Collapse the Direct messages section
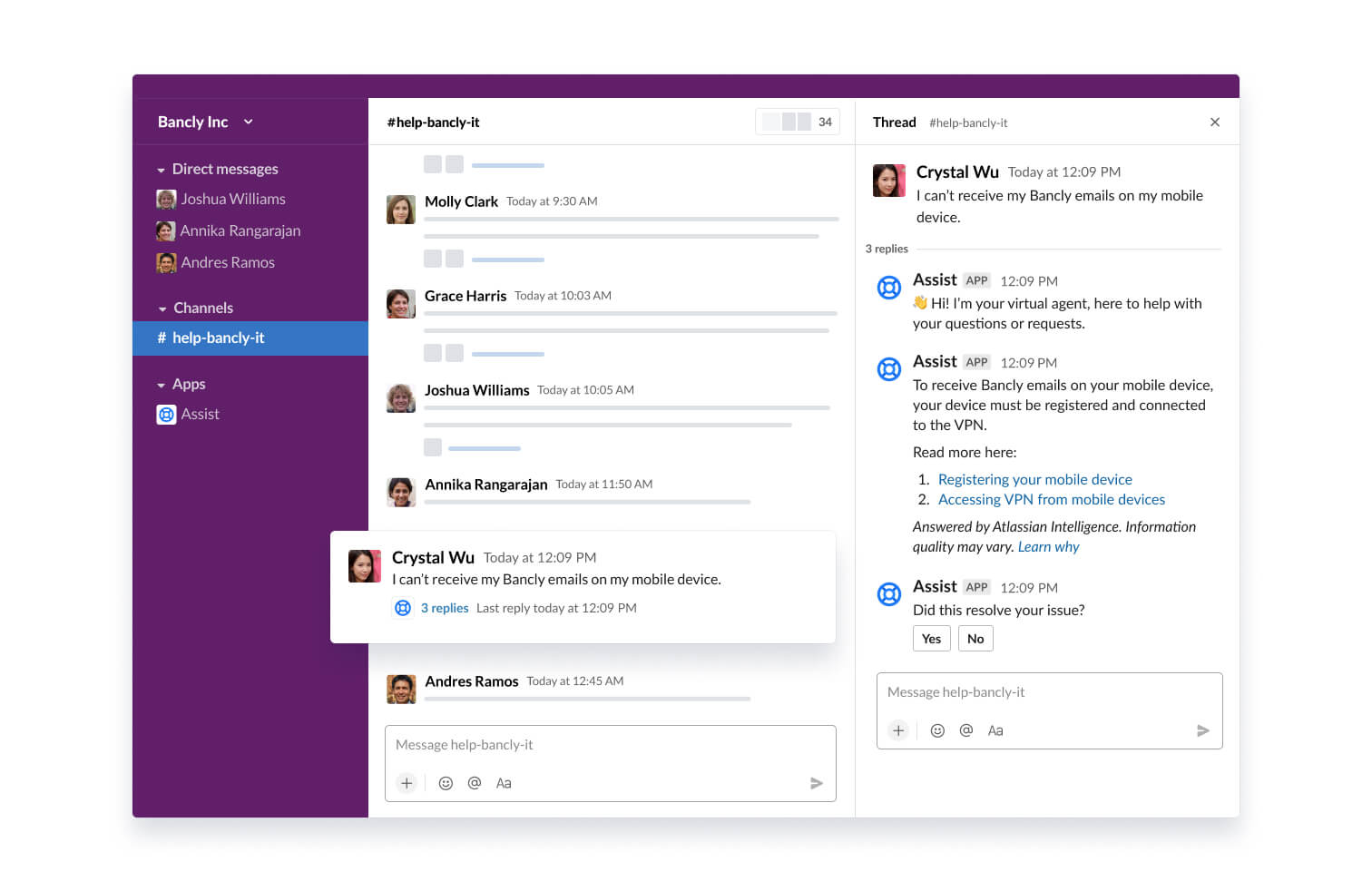 pyautogui.click(x=162, y=169)
